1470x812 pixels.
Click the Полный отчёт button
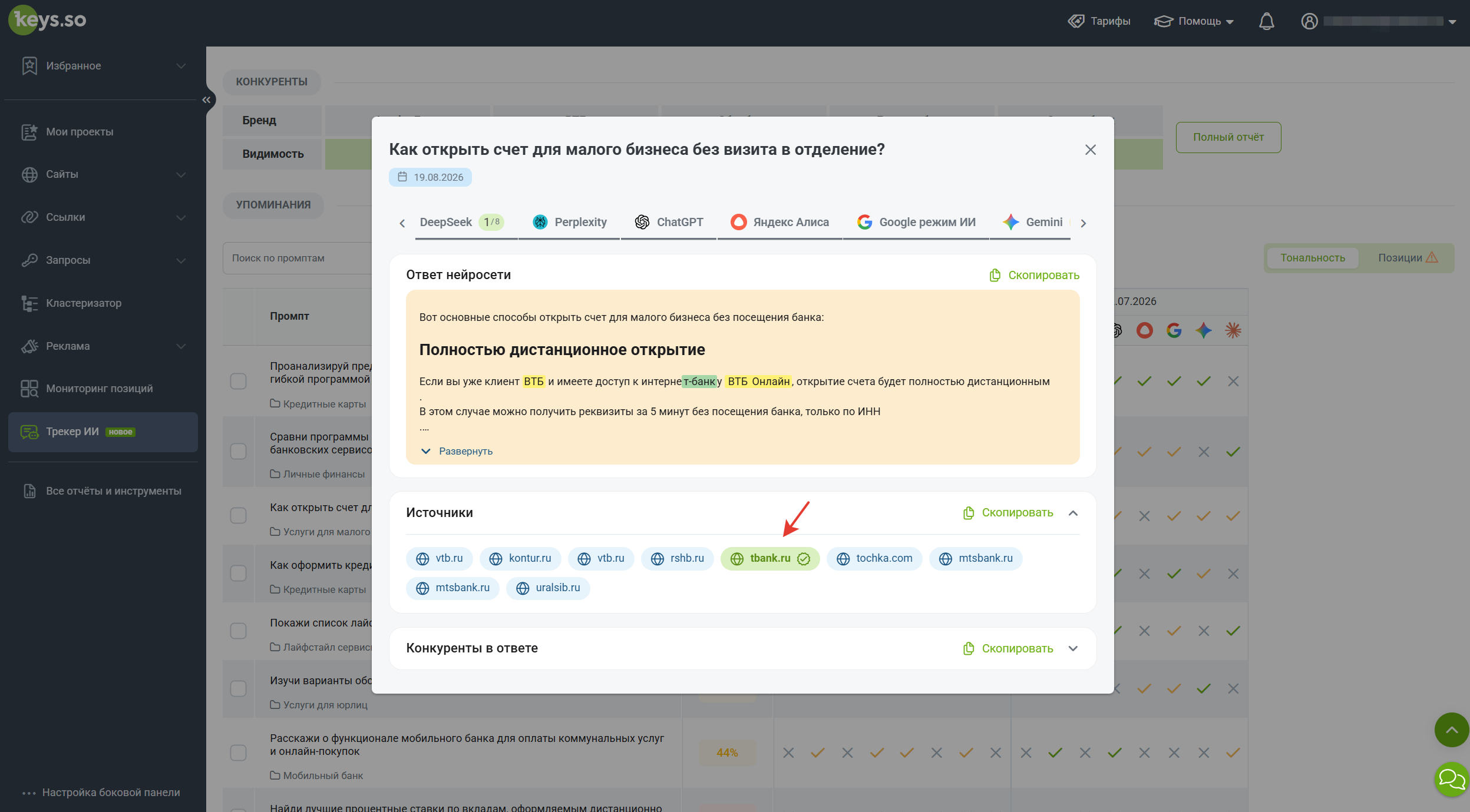1228,137
